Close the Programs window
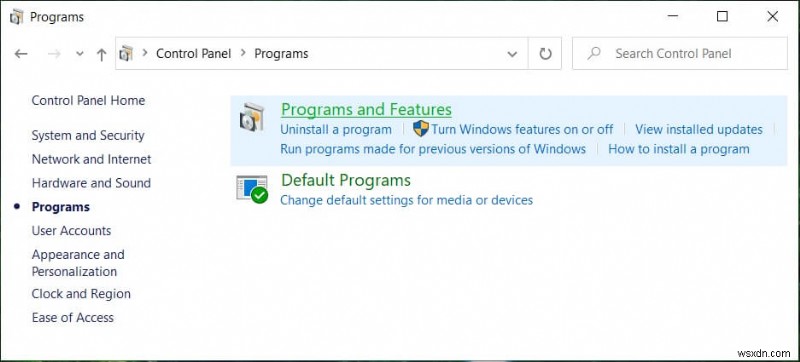The image size is (800, 362). 772,16
